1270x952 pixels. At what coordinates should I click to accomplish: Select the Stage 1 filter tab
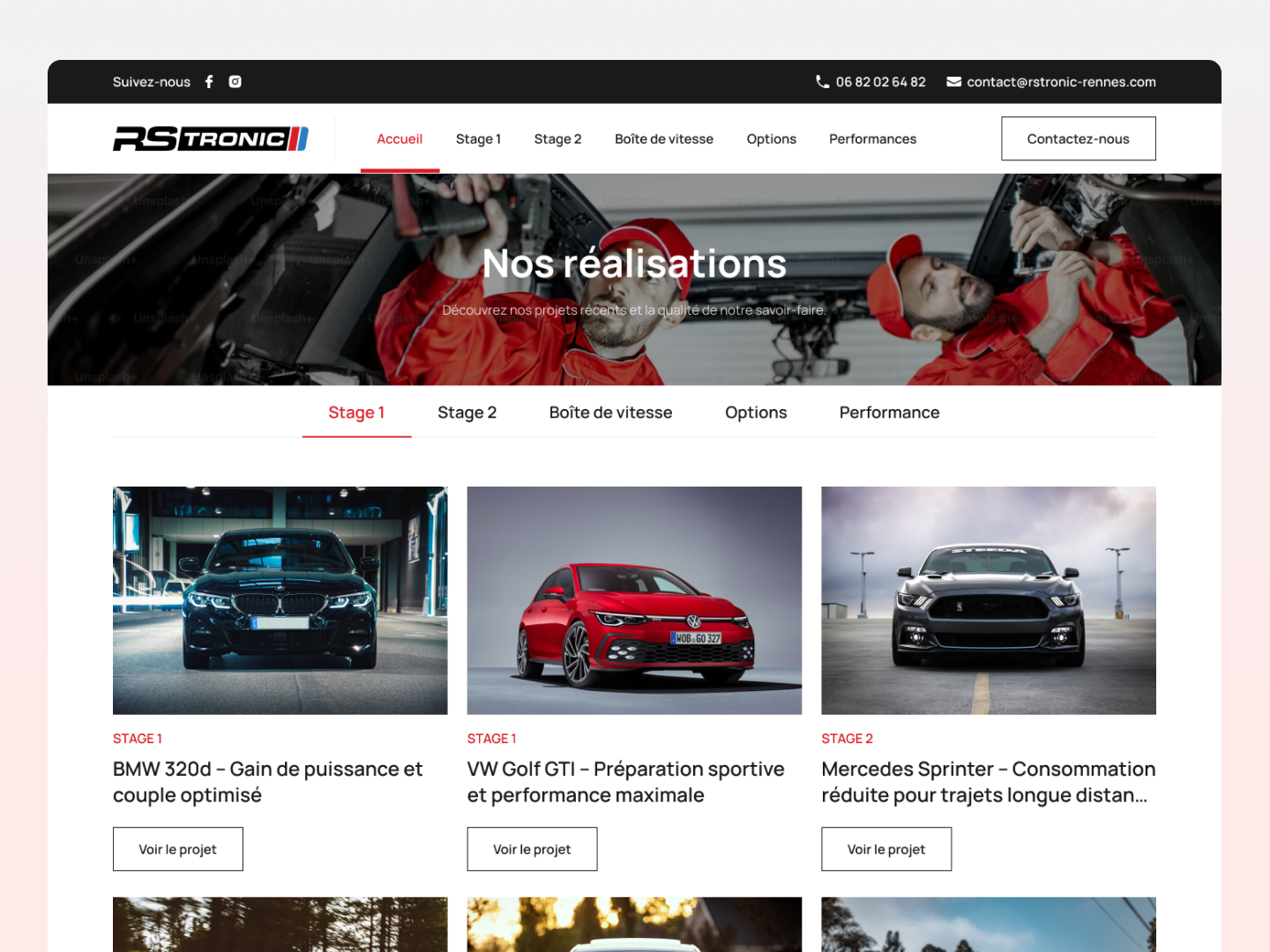(x=356, y=413)
